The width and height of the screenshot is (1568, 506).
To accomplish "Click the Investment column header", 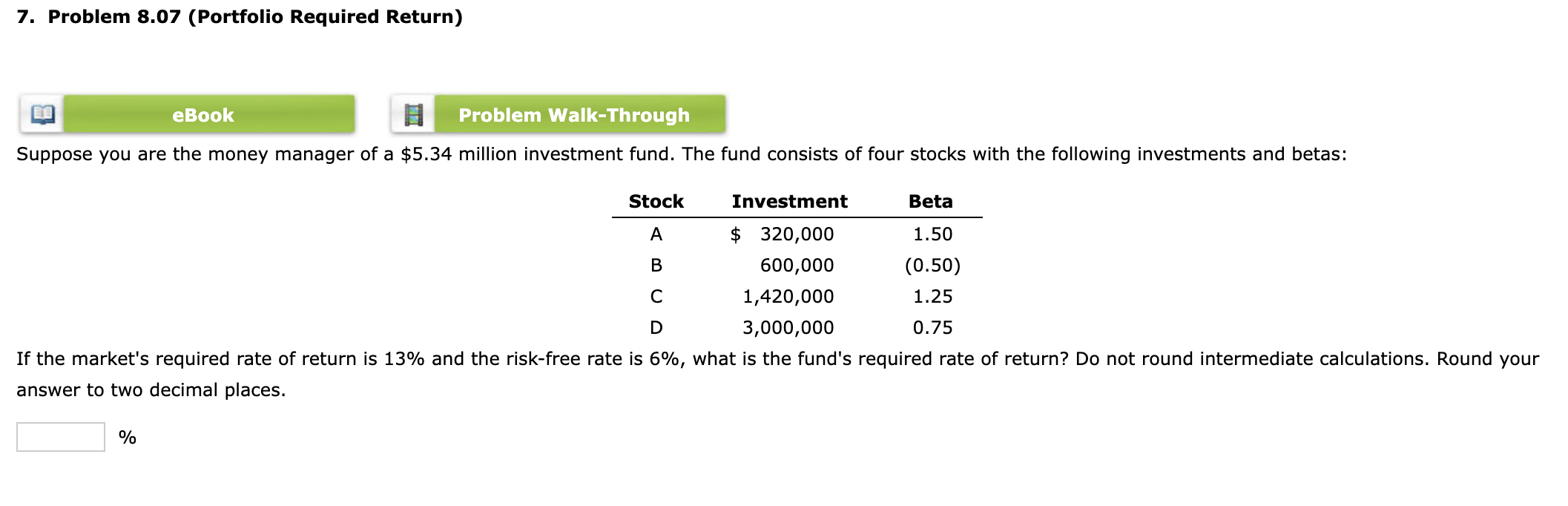I will (x=788, y=201).
